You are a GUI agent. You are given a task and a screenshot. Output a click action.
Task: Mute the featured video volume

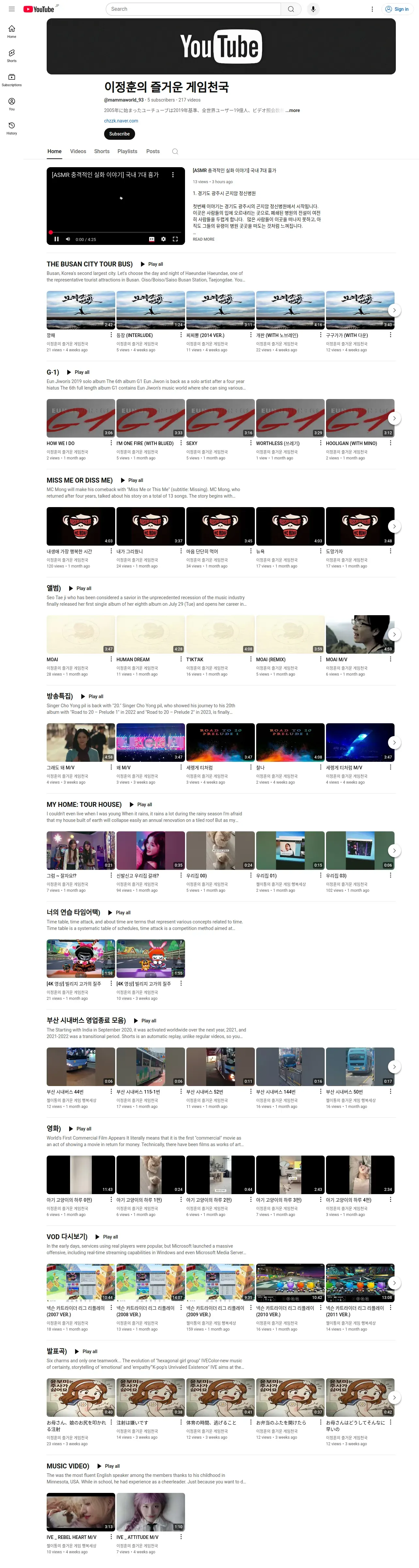point(68,239)
